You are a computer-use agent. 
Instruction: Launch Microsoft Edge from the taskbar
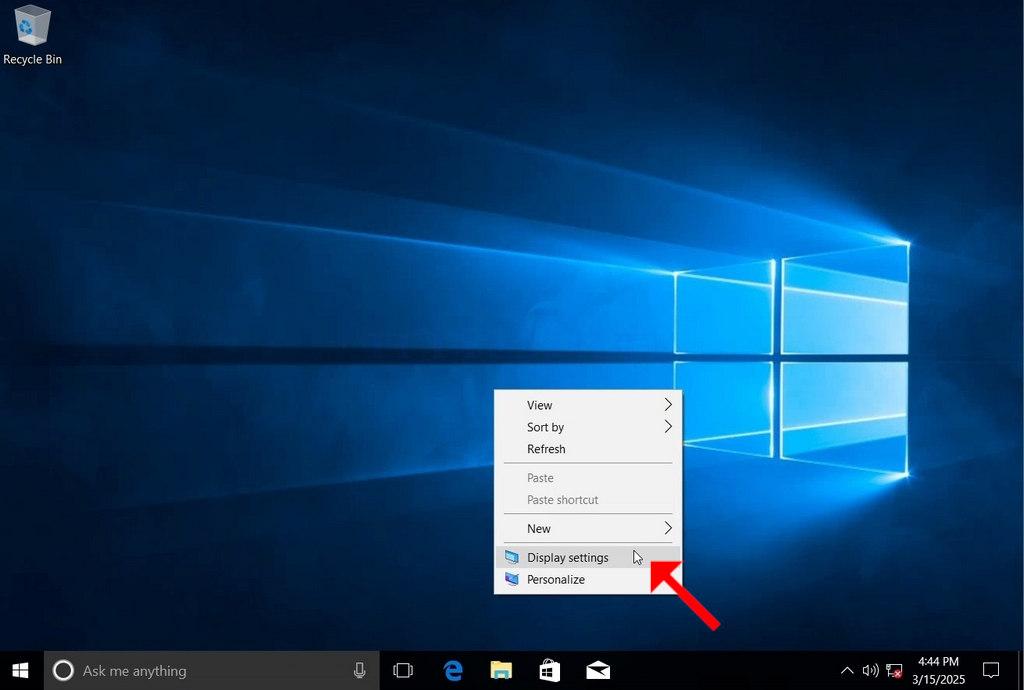coord(453,670)
